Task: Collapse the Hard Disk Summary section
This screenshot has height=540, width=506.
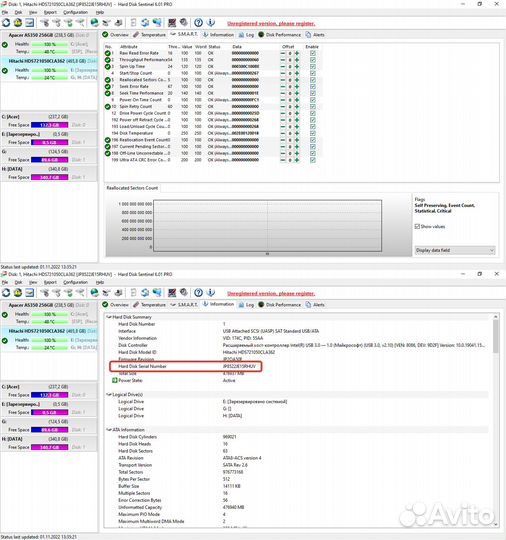Action: click(x=109, y=317)
